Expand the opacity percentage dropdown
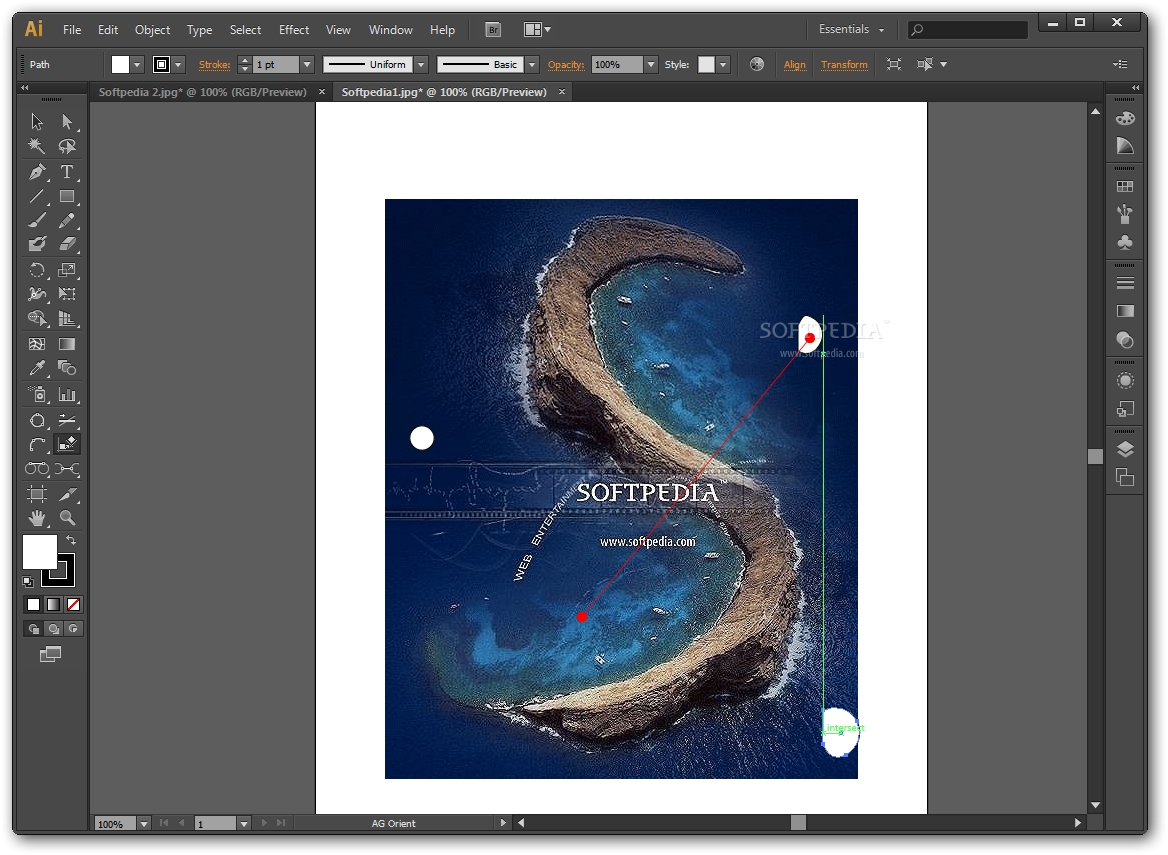This screenshot has width=1168, height=855. click(x=651, y=65)
